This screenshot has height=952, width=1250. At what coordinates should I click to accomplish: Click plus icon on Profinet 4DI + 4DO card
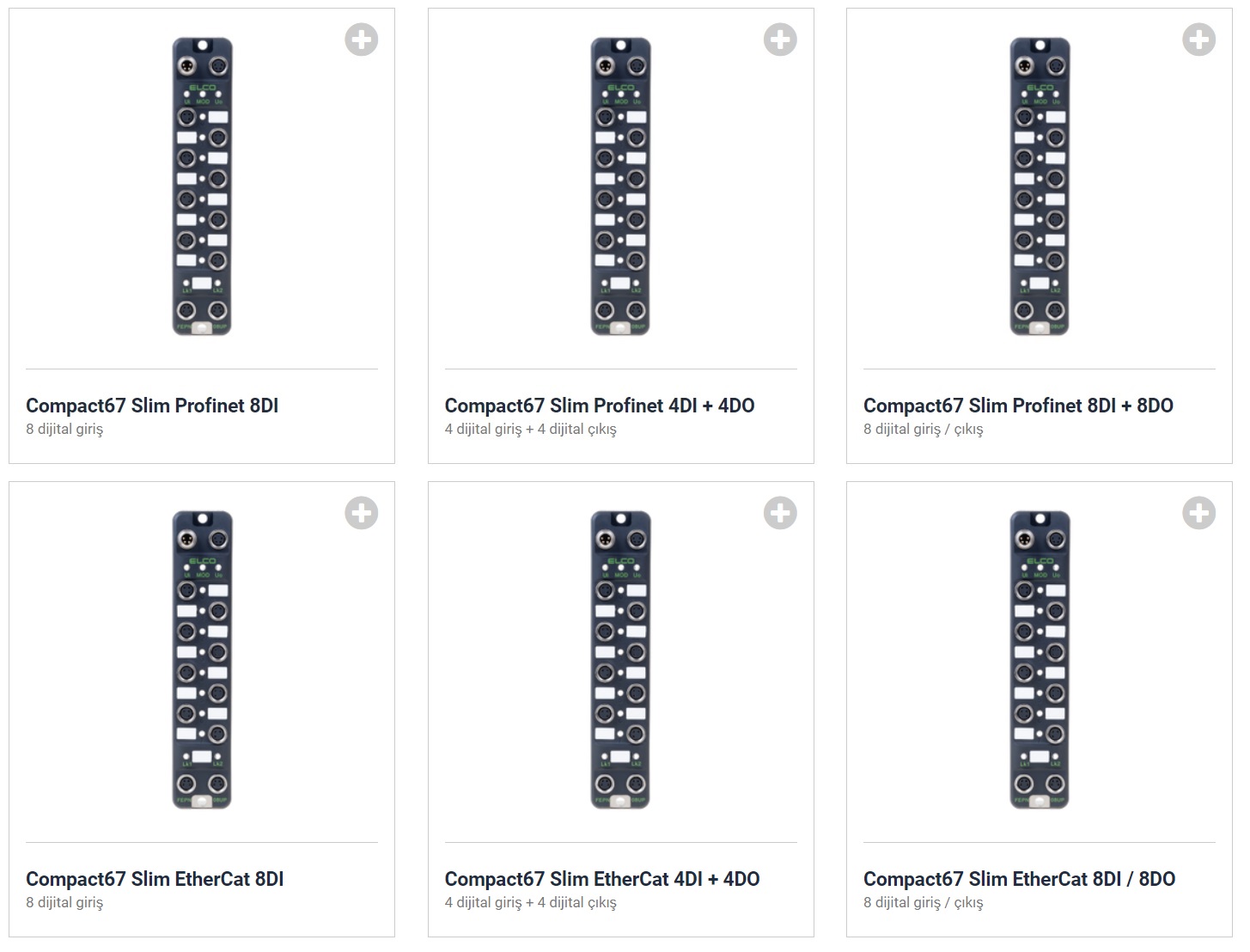pos(780,40)
